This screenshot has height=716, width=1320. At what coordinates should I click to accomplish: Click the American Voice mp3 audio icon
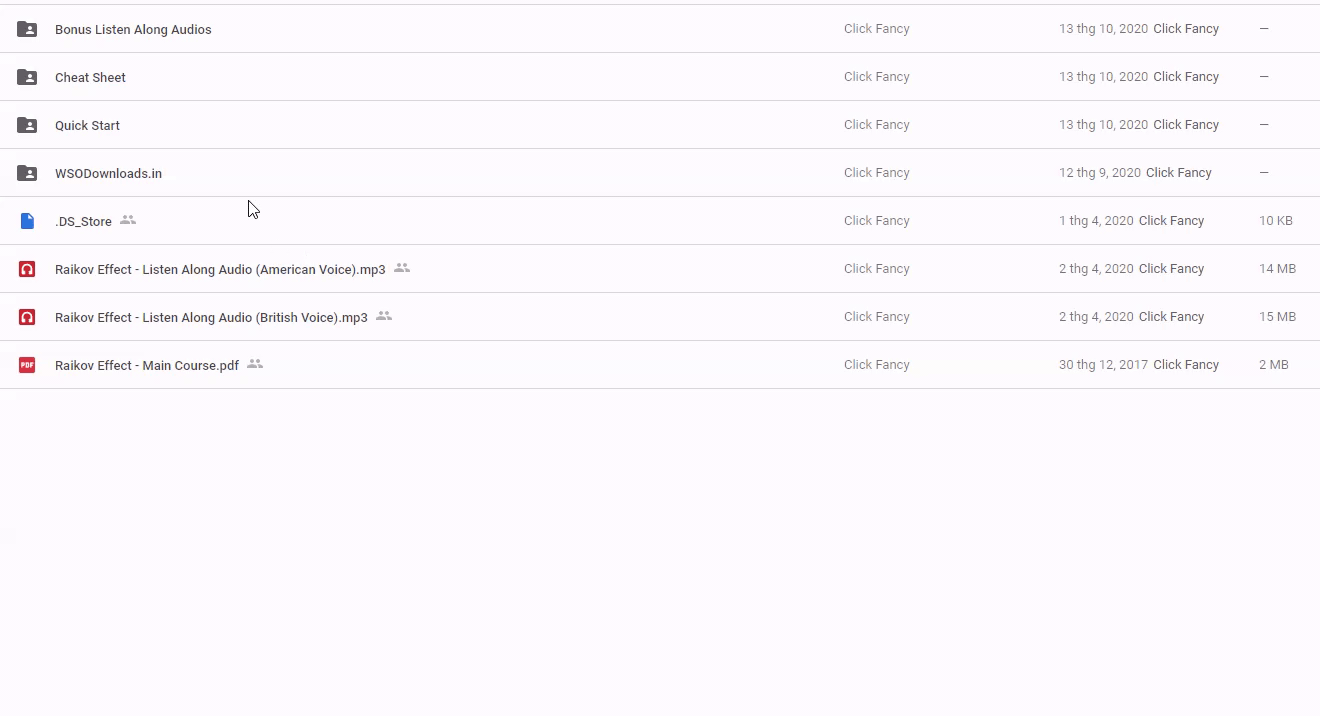[x=27, y=269]
